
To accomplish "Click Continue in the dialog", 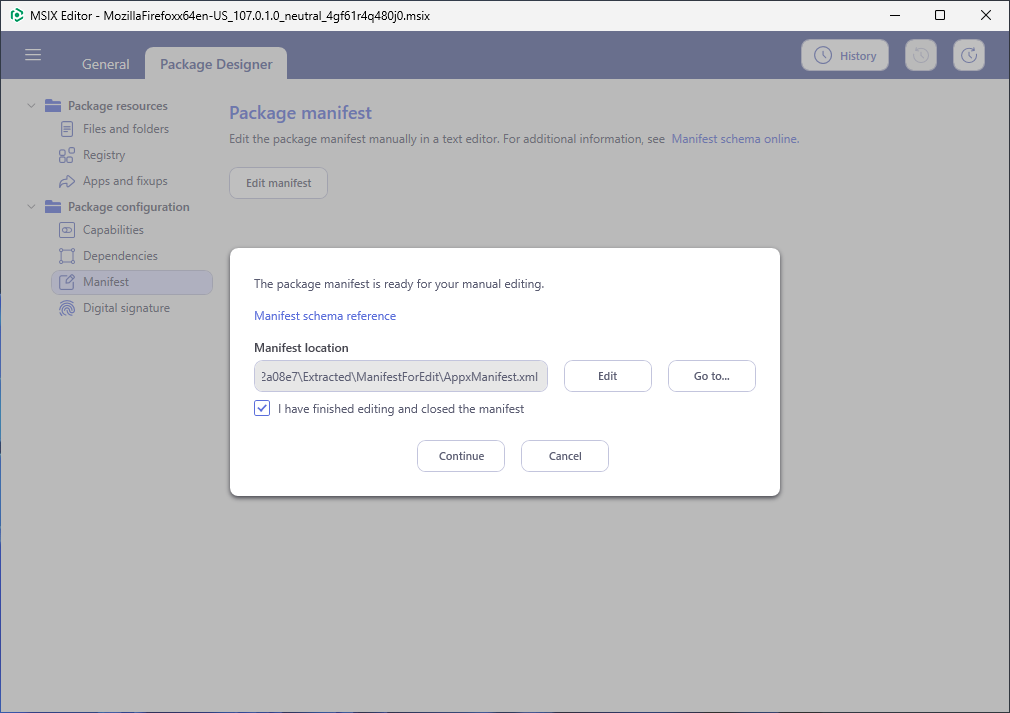I will pyautogui.click(x=461, y=456).
